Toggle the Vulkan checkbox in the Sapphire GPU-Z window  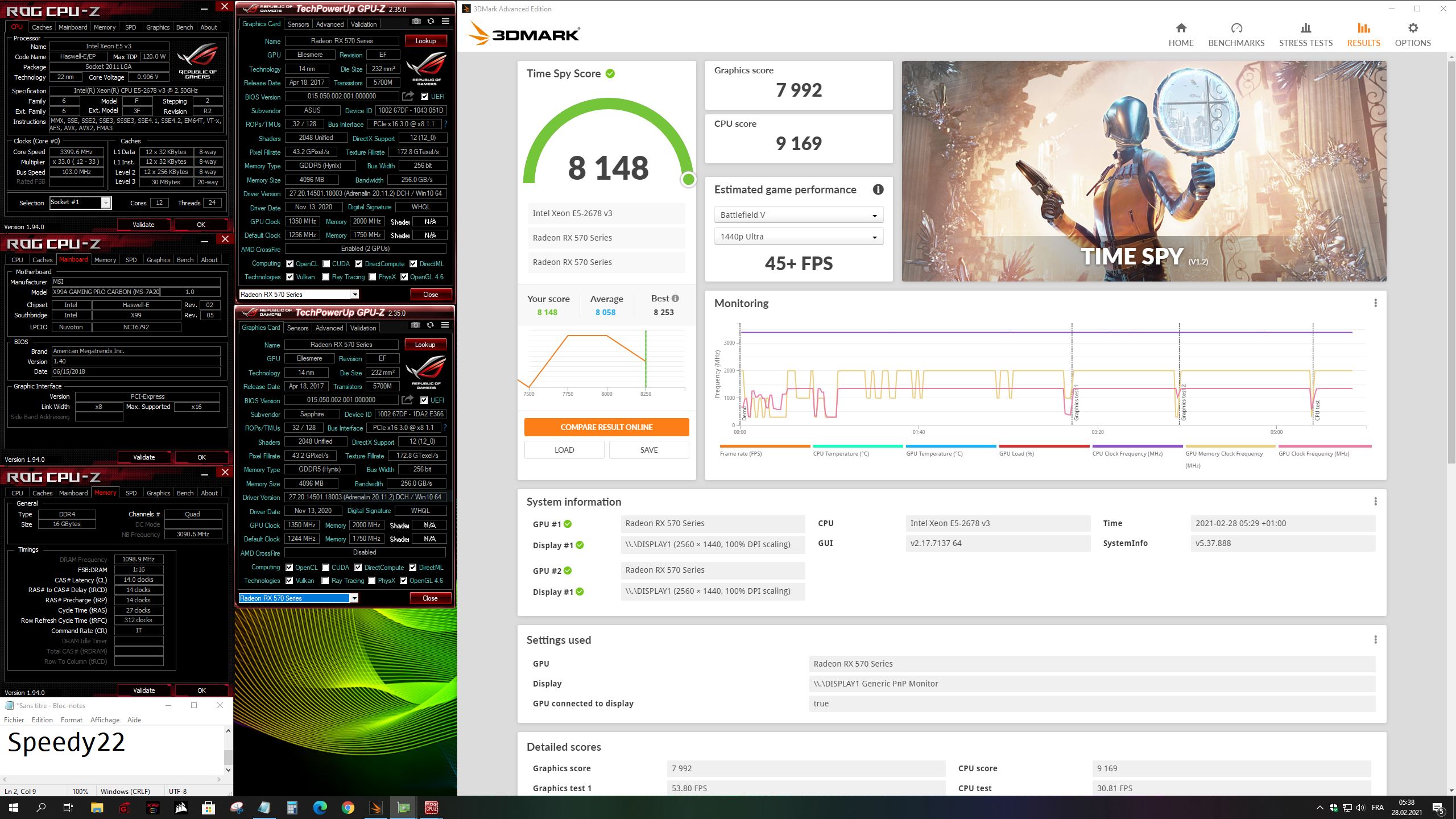[289, 581]
